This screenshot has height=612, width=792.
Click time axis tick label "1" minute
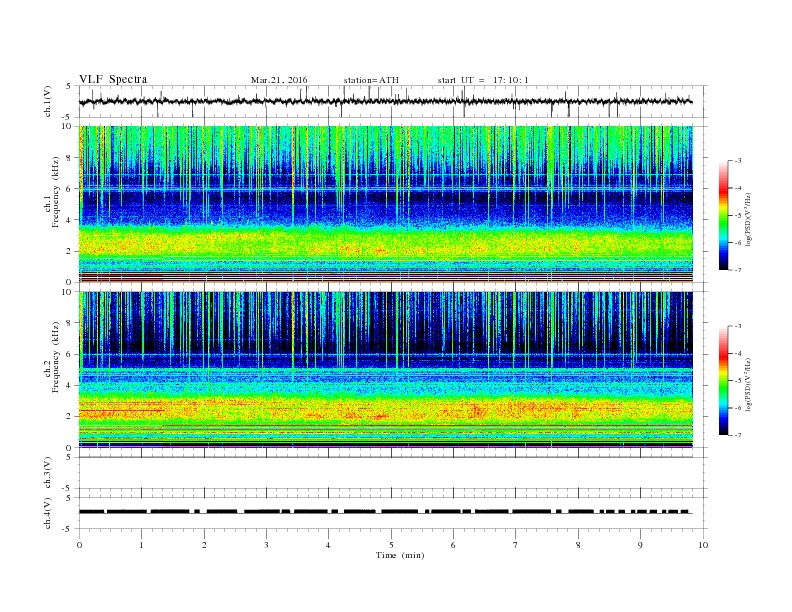[141, 545]
